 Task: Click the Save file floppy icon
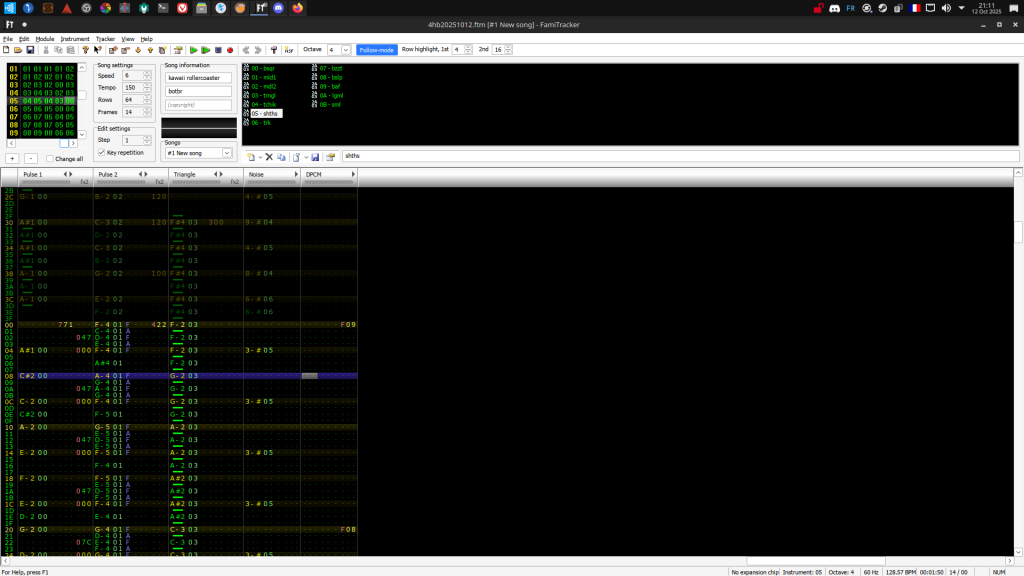pos(30,49)
